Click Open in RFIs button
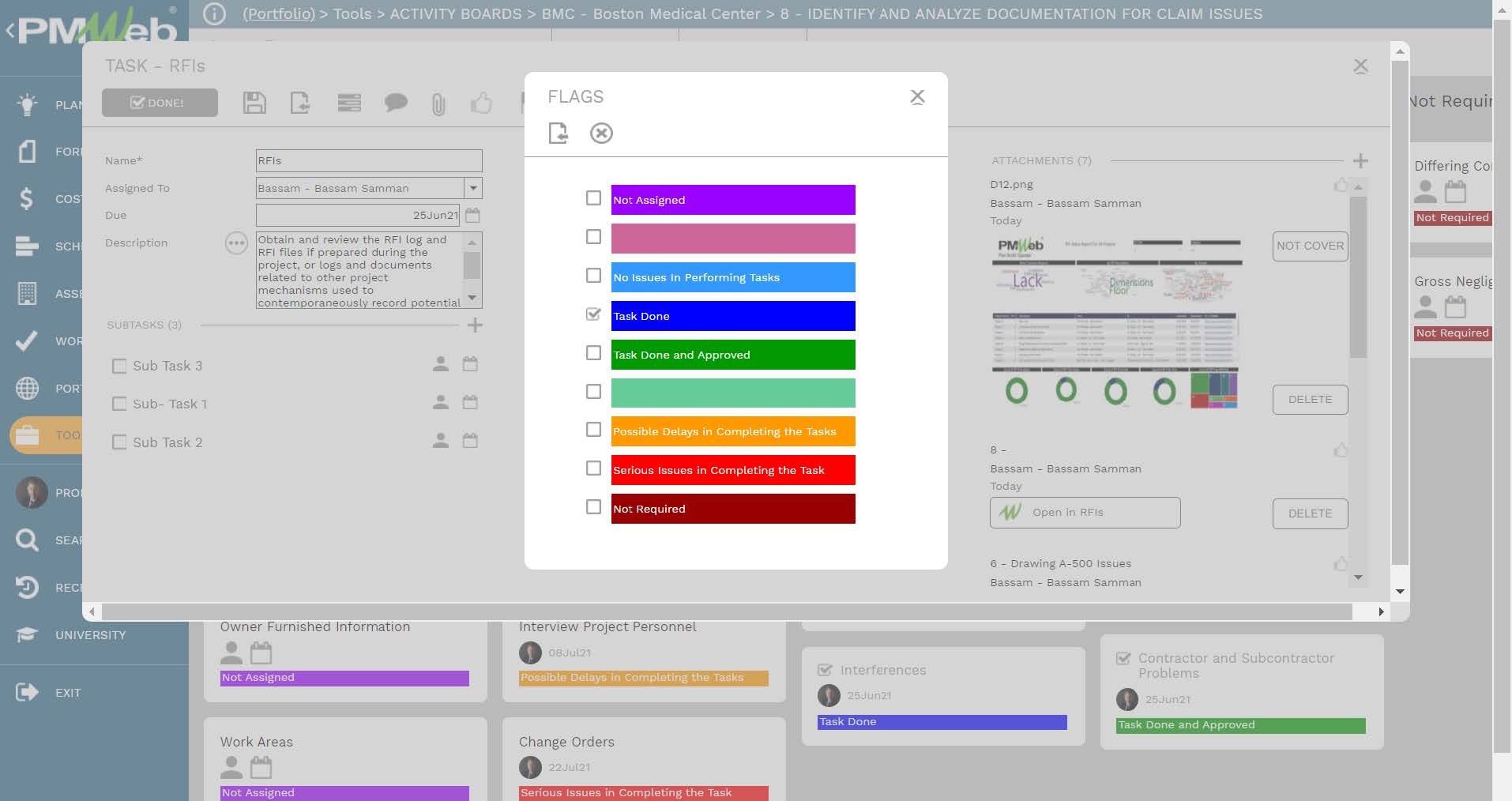1512x801 pixels. [x=1085, y=512]
